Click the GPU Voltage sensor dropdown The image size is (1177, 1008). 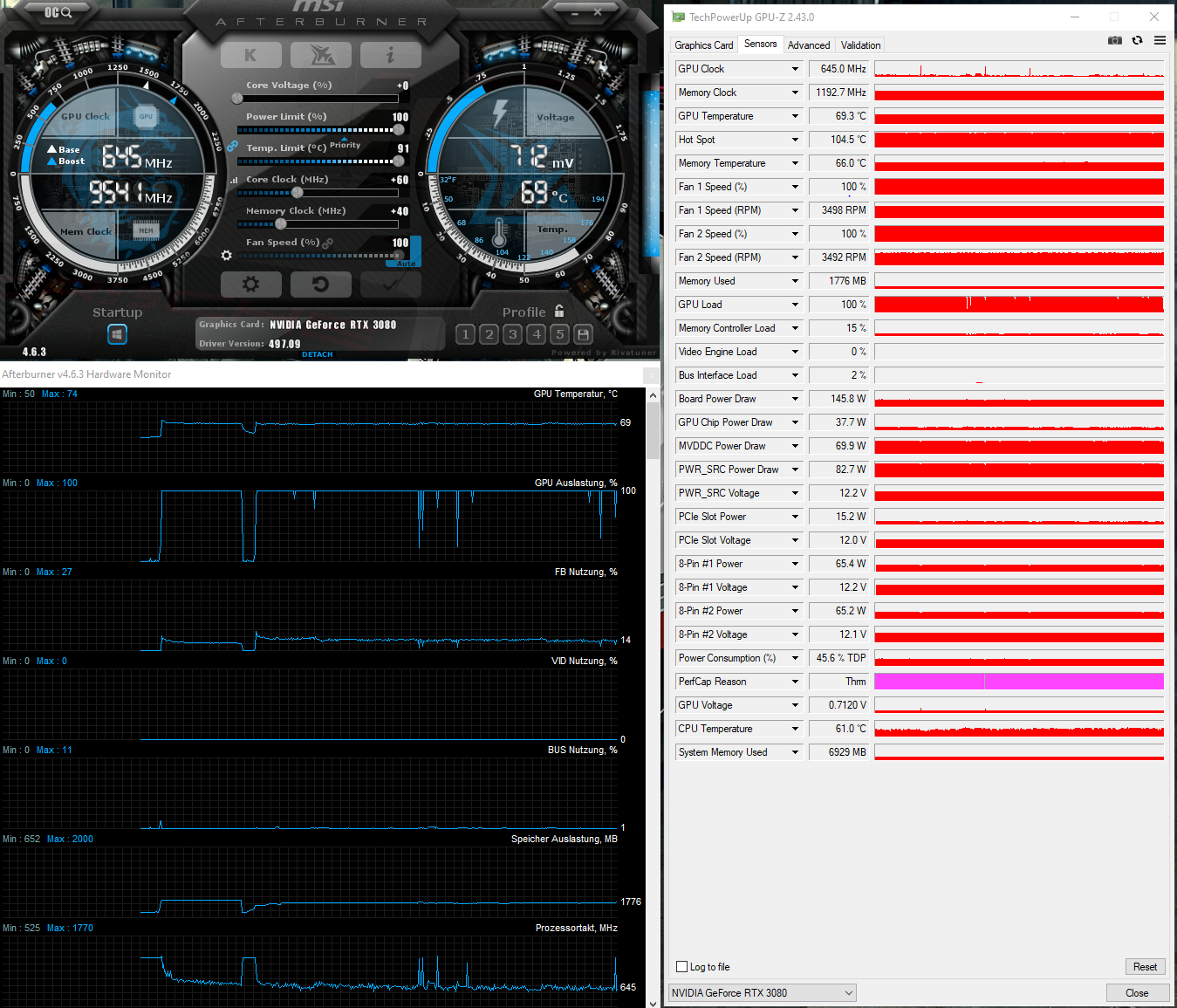click(x=795, y=705)
